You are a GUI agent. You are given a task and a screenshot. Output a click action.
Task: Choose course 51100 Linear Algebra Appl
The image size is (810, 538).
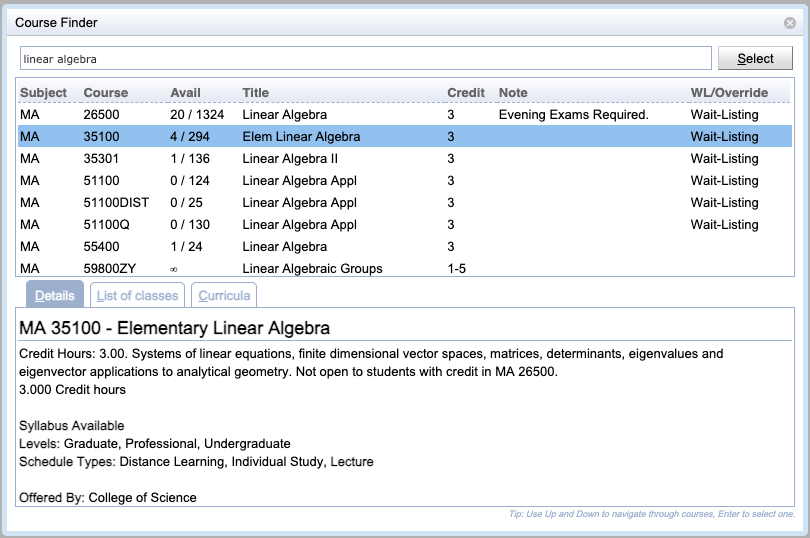[x=404, y=180]
